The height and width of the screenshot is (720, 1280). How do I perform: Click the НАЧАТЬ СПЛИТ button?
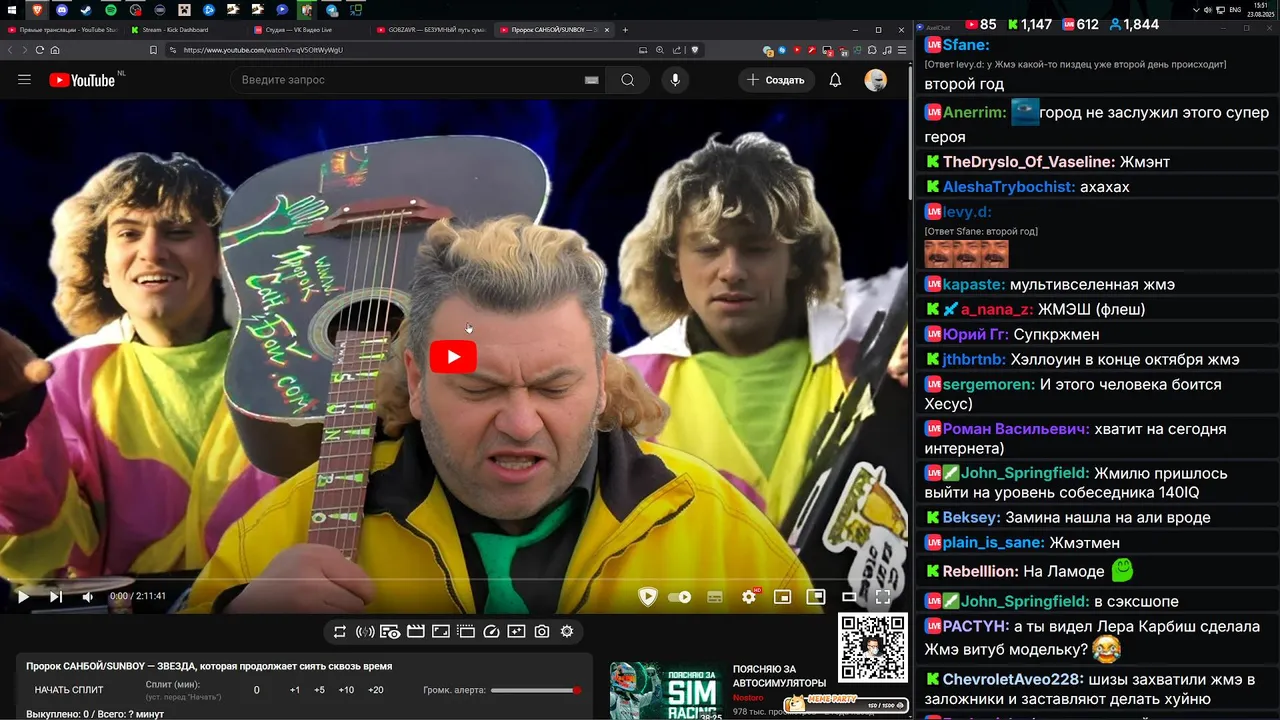[x=69, y=690]
